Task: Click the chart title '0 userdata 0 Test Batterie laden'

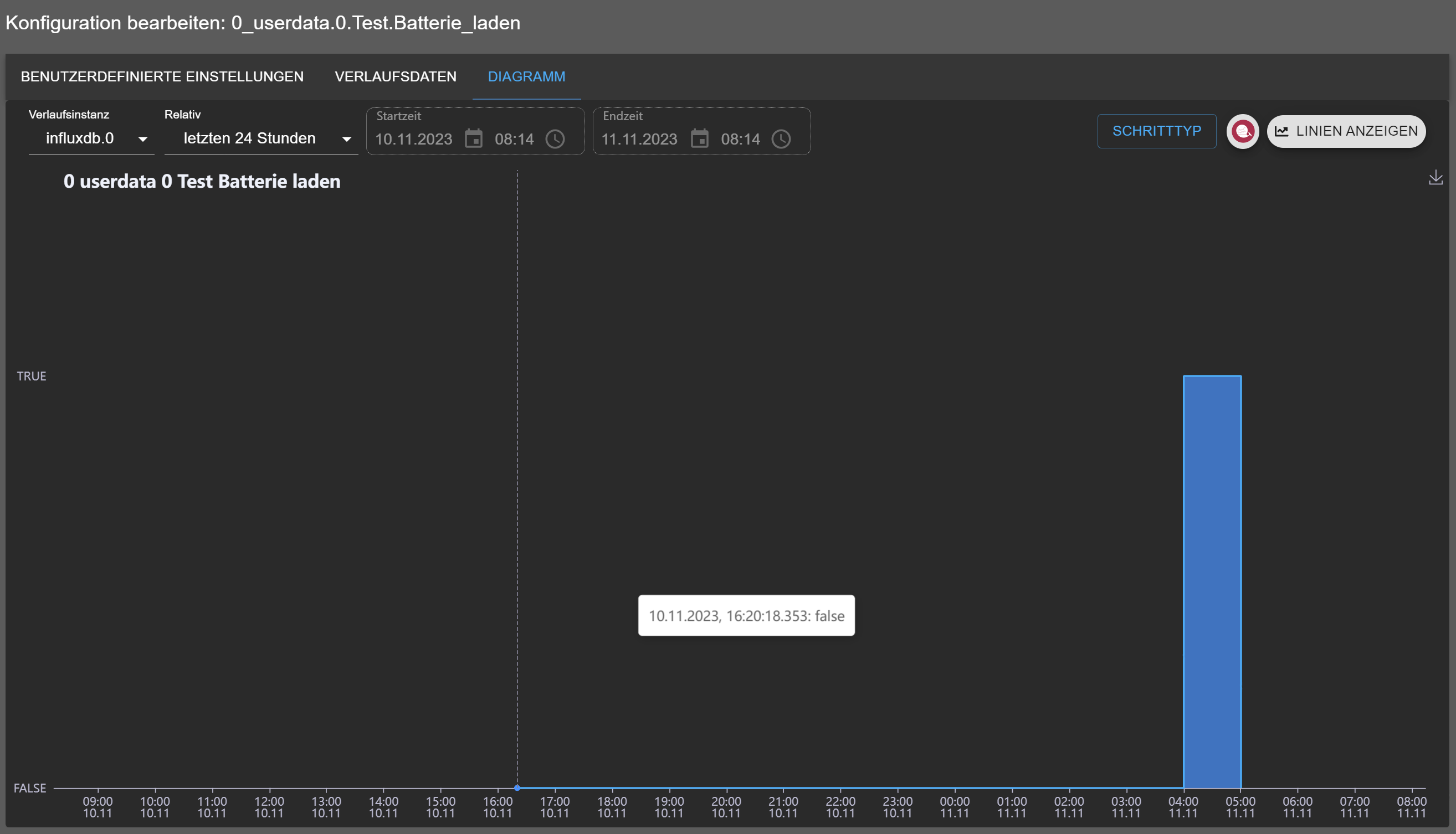Action: coord(202,182)
